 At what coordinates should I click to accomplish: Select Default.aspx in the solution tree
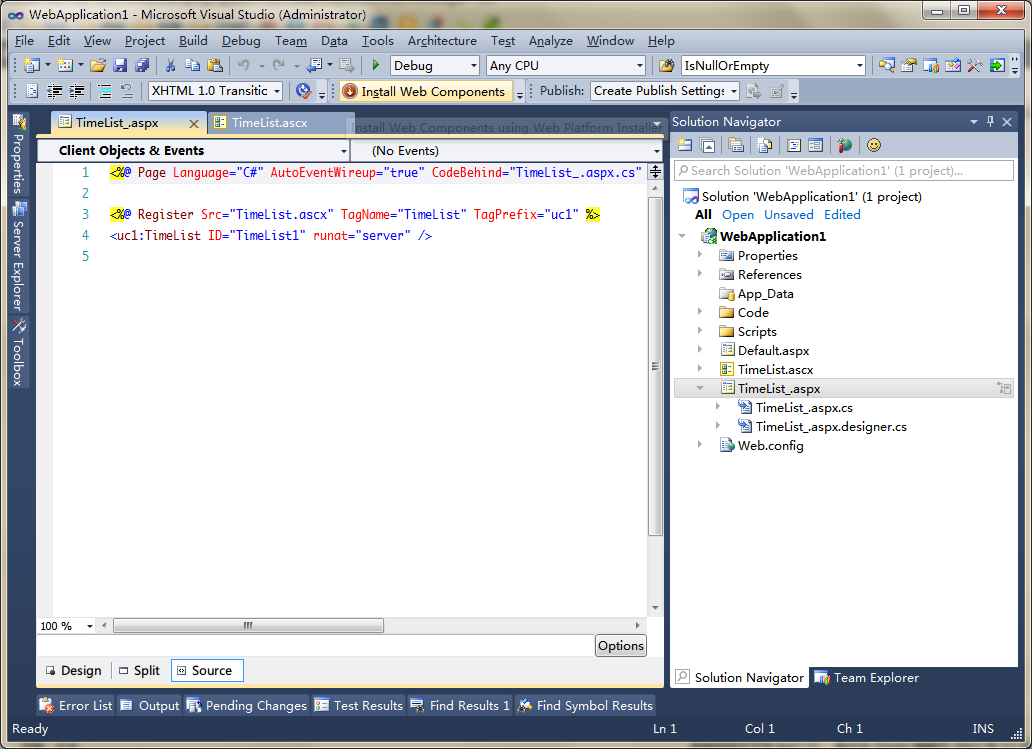[773, 350]
